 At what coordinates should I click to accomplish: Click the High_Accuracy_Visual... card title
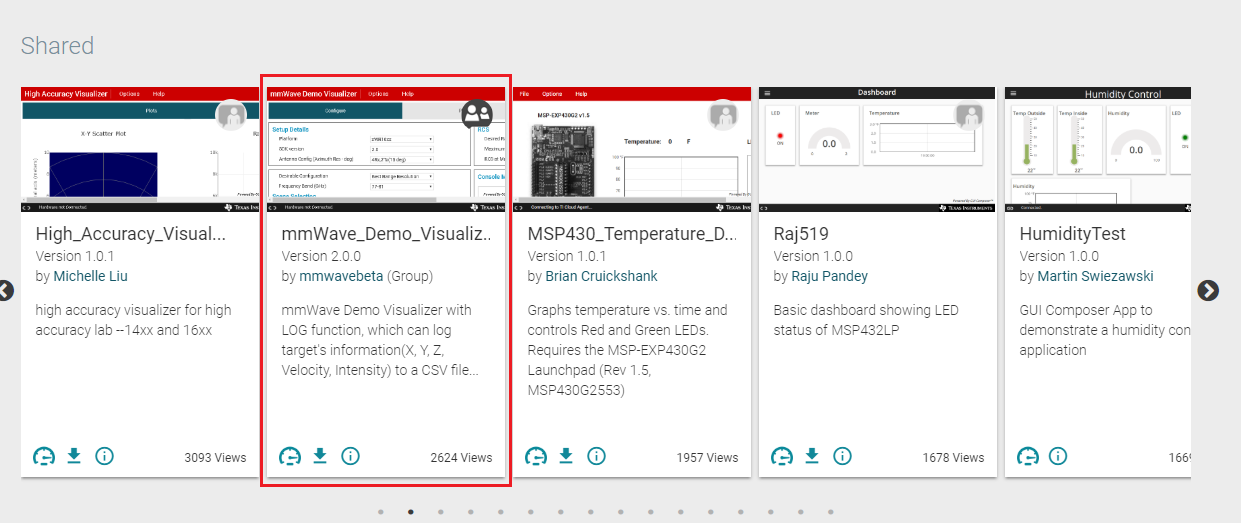(x=130, y=234)
